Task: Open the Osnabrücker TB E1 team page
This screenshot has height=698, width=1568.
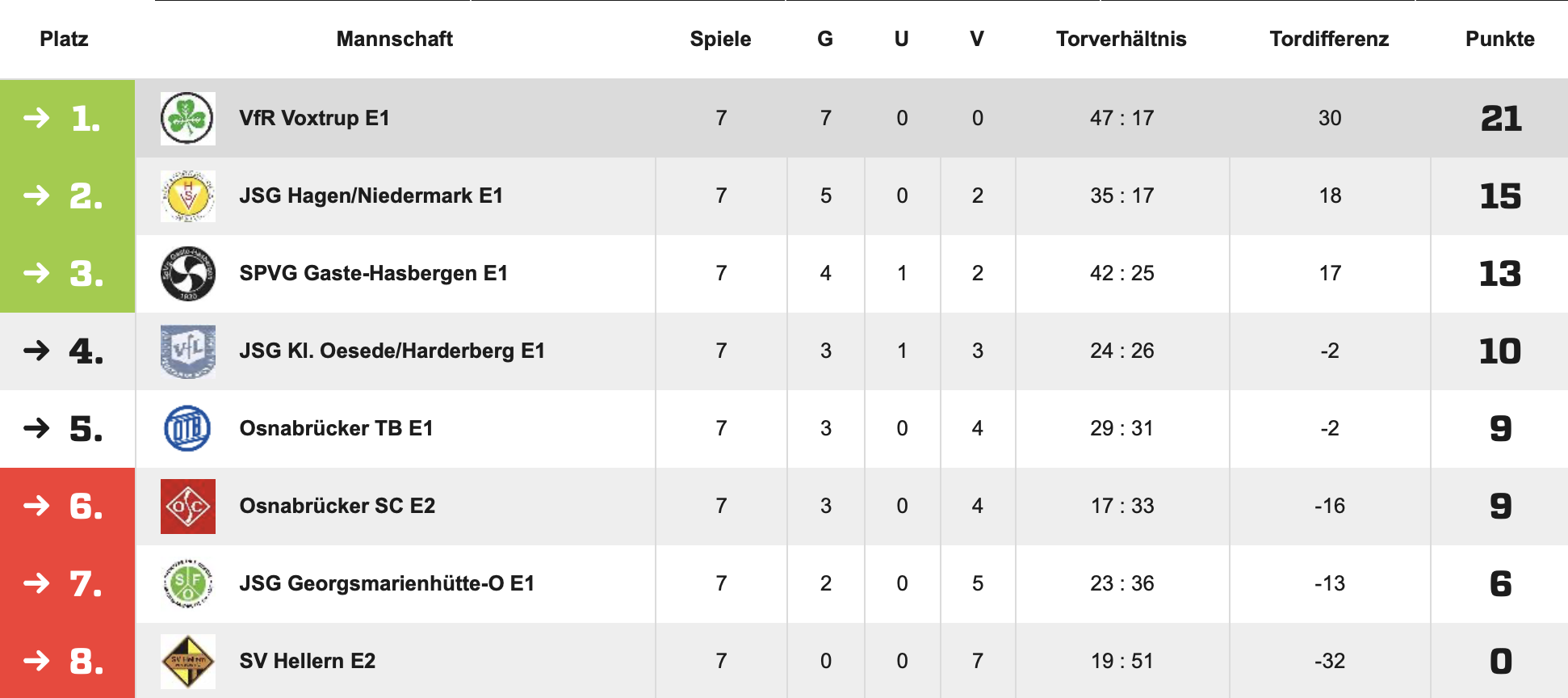Action: 336,428
